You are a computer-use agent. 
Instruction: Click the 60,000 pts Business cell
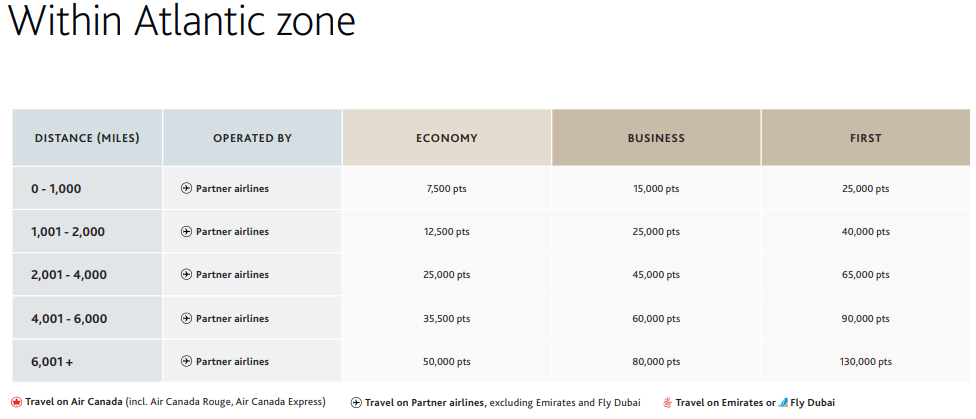(x=656, y=319)
